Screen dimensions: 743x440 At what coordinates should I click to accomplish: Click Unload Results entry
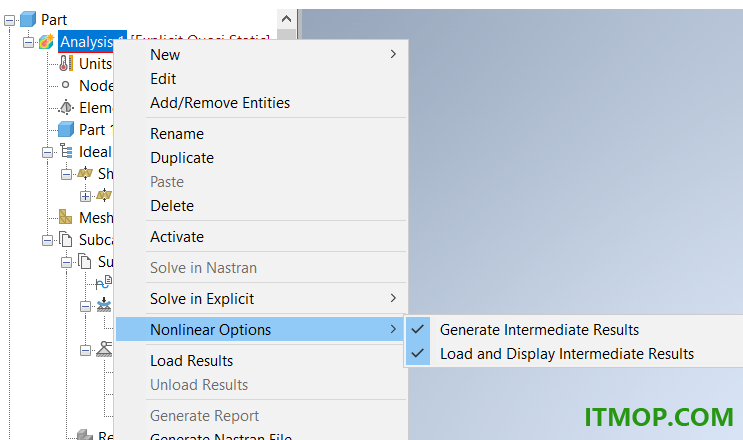(x=261, y=385)
